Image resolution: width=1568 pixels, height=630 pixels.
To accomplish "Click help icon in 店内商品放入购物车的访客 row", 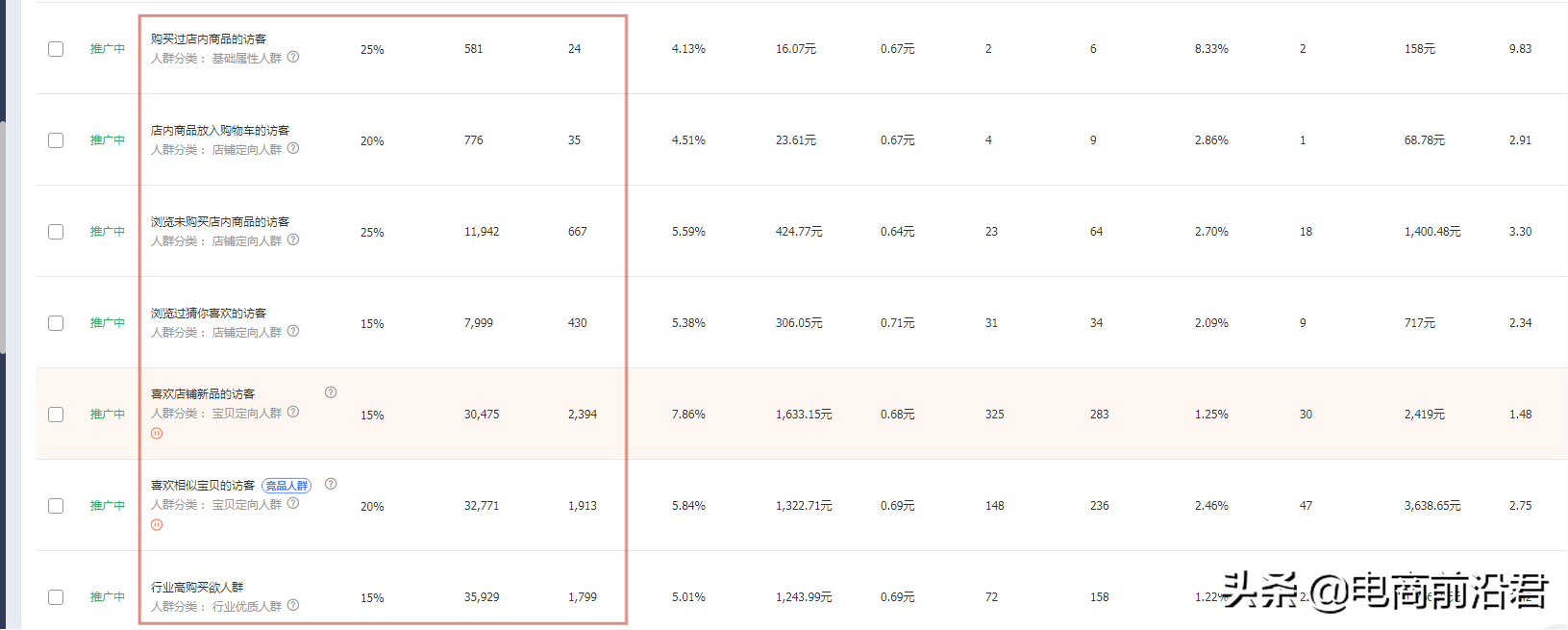I will [x=293, y=148].
